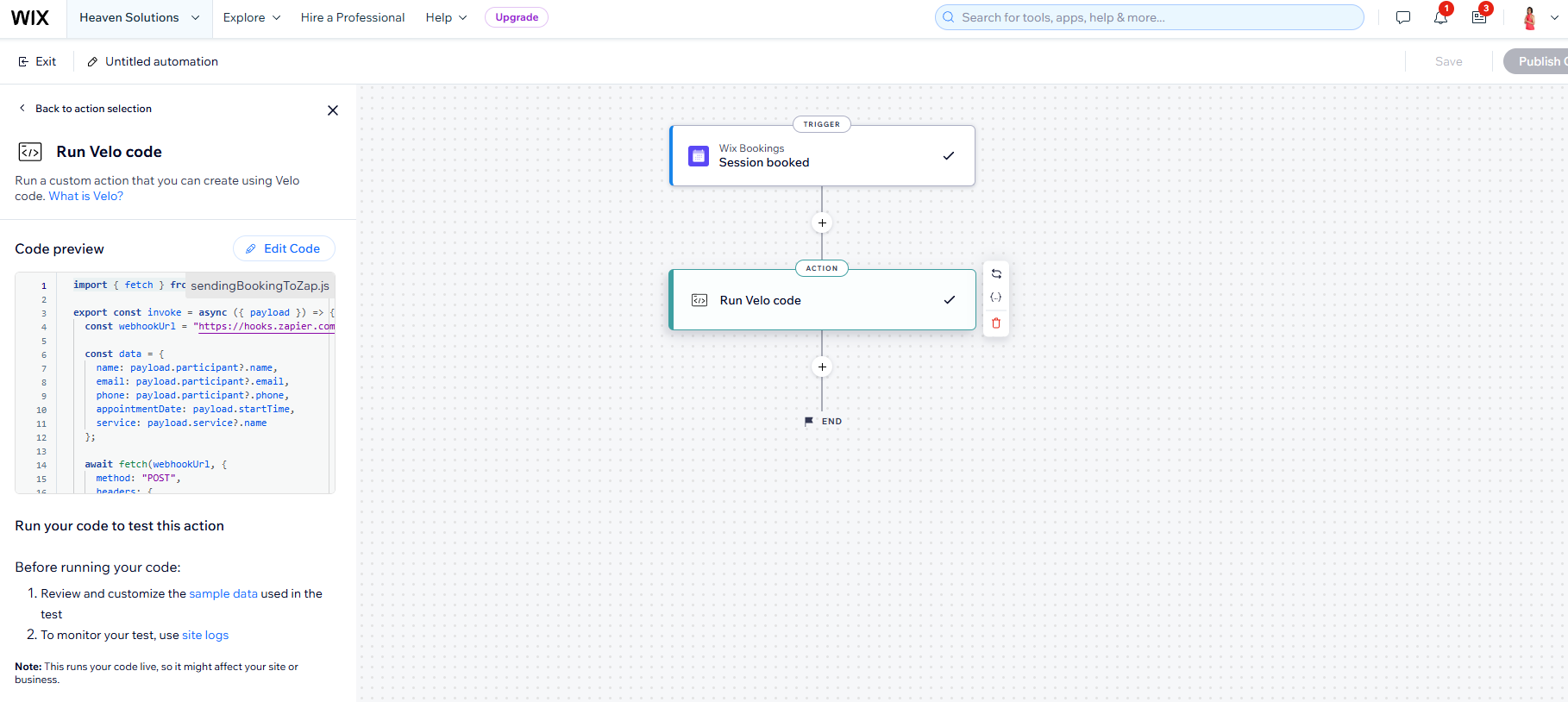Click the swap action arrows icon
Viewport: 1568px width, 702px height.
click(996, 274)
